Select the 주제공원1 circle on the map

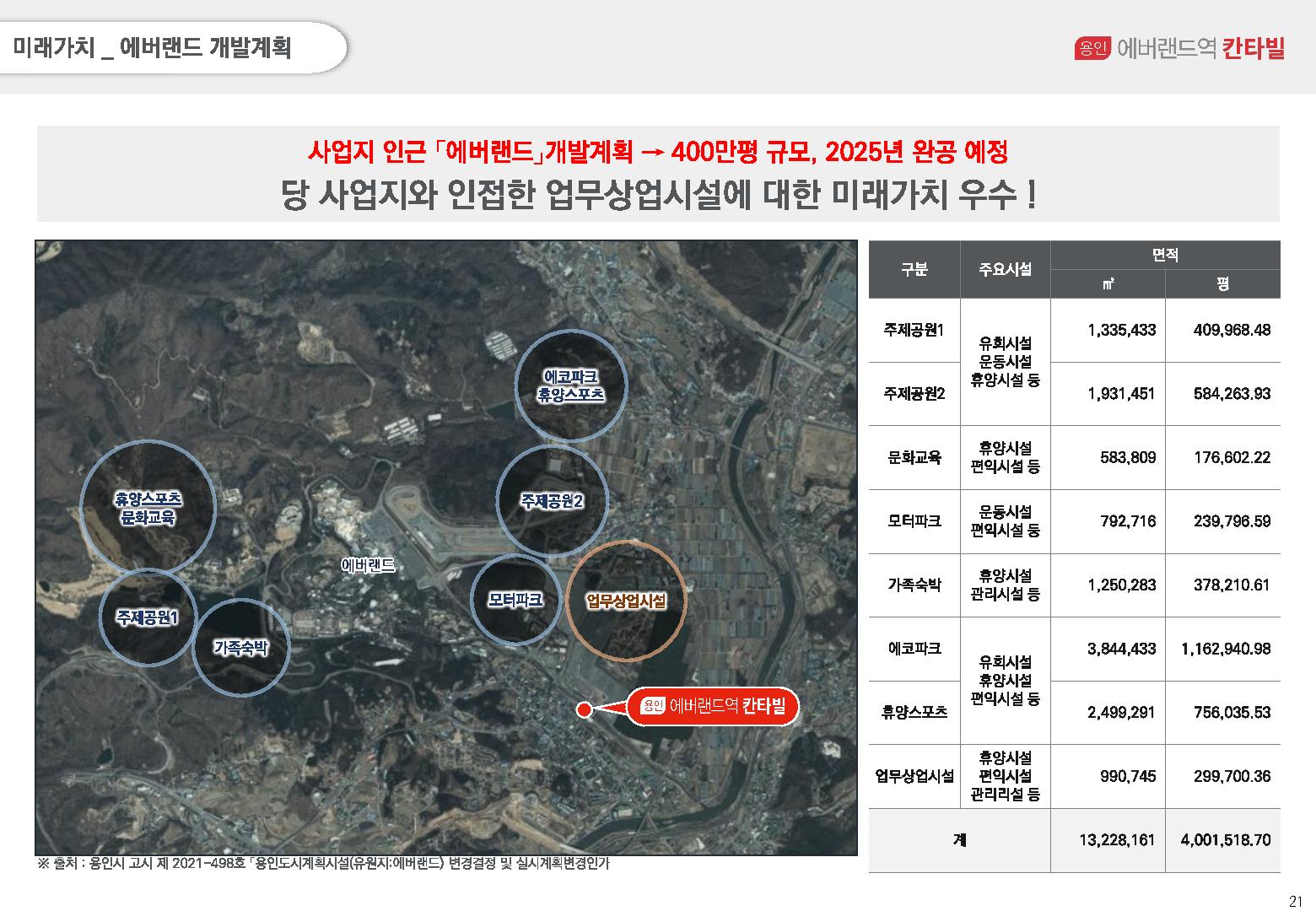148,617
